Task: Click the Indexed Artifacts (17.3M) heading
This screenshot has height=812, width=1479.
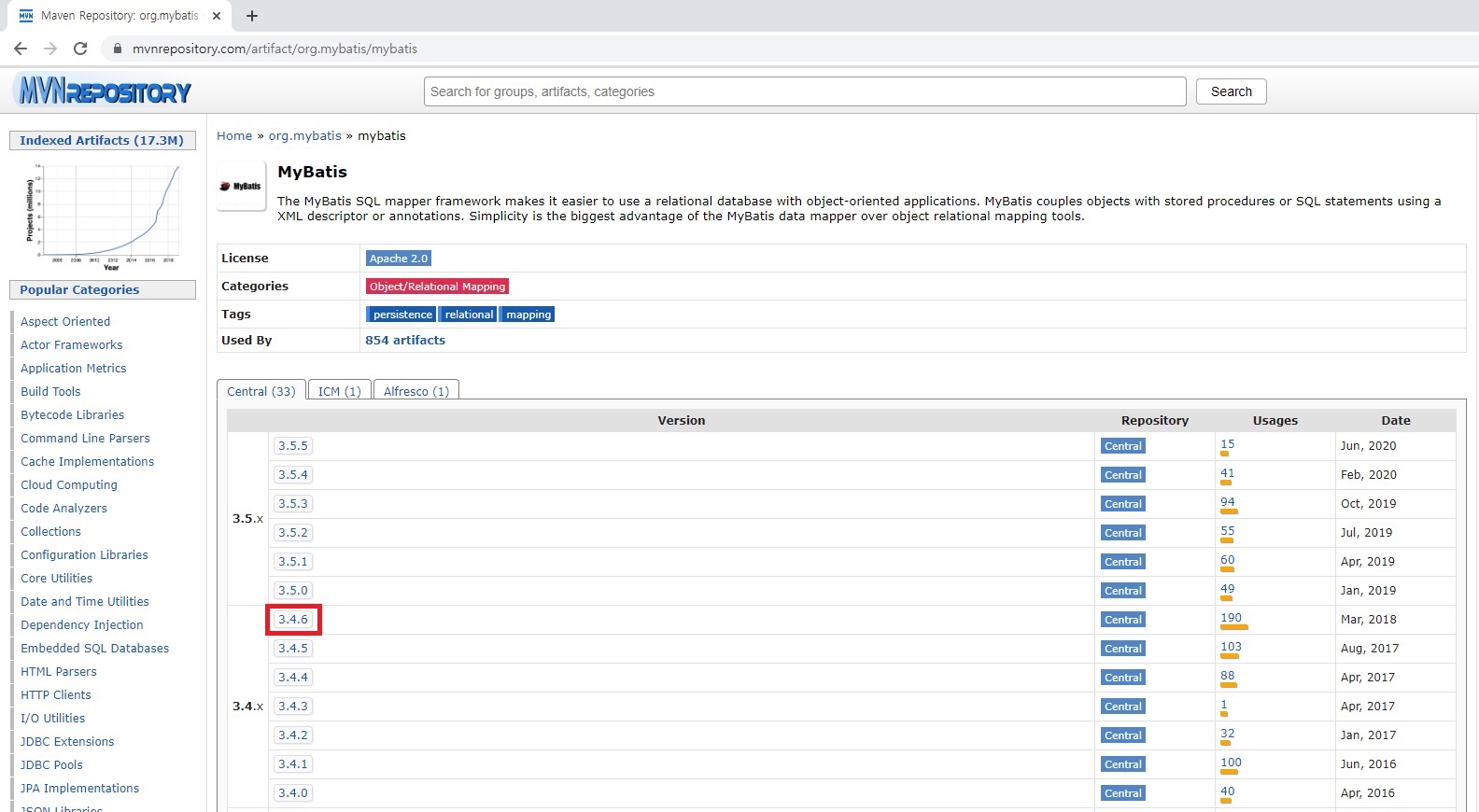Action: coord(102,140)
